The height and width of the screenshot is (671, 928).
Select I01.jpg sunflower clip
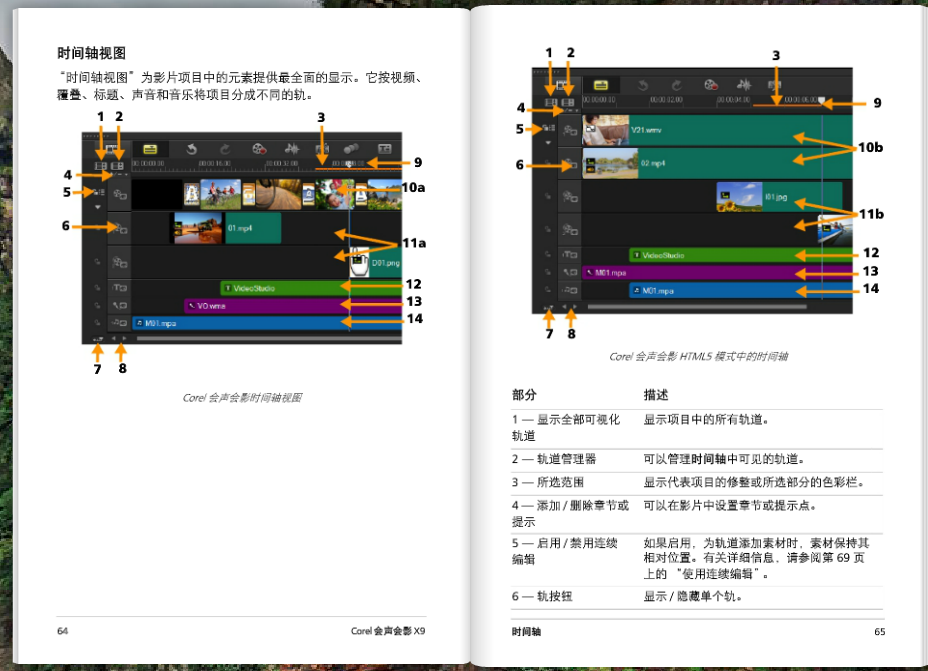779,197
